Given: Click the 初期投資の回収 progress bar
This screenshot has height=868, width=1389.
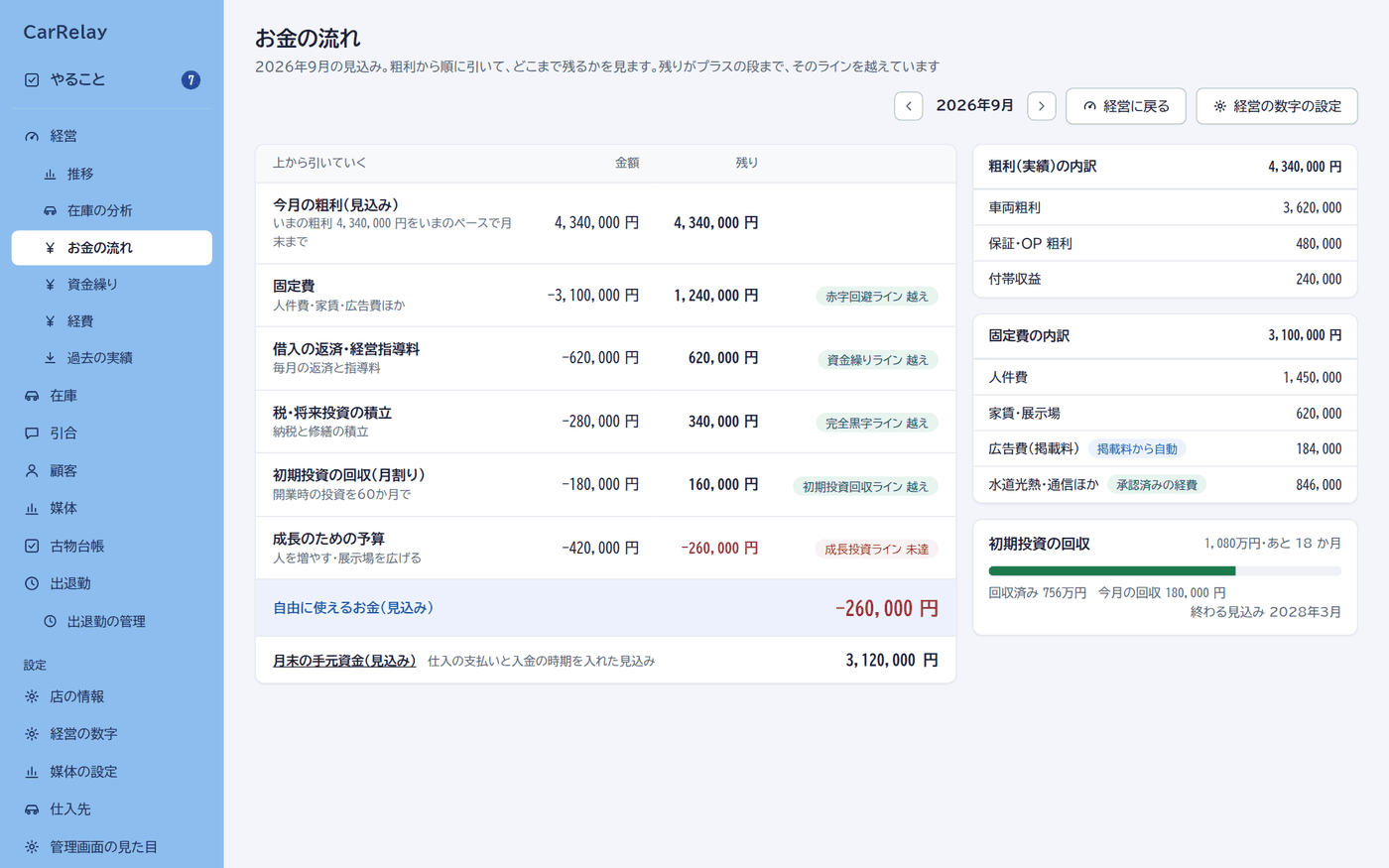Looking at the screenshot, I should tap(1165, 571).
